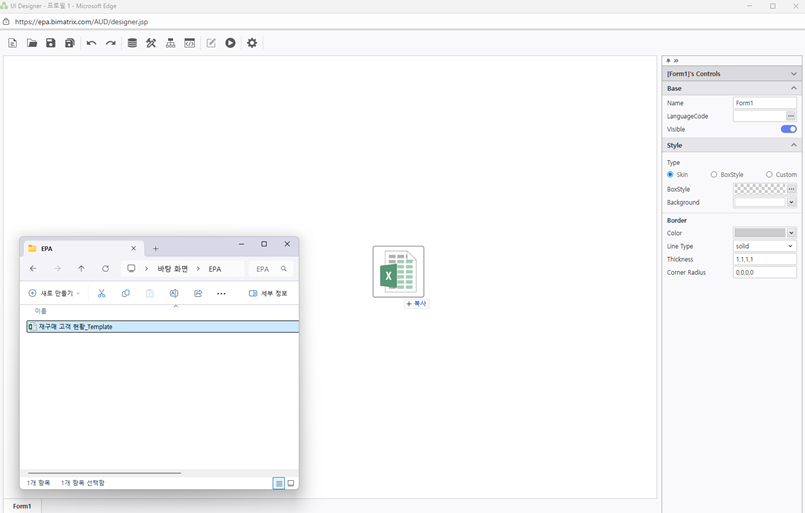Open the settings gear icon
Viewport: 805px width, 513px height.
pyautogui.click(x=252, y=43)
